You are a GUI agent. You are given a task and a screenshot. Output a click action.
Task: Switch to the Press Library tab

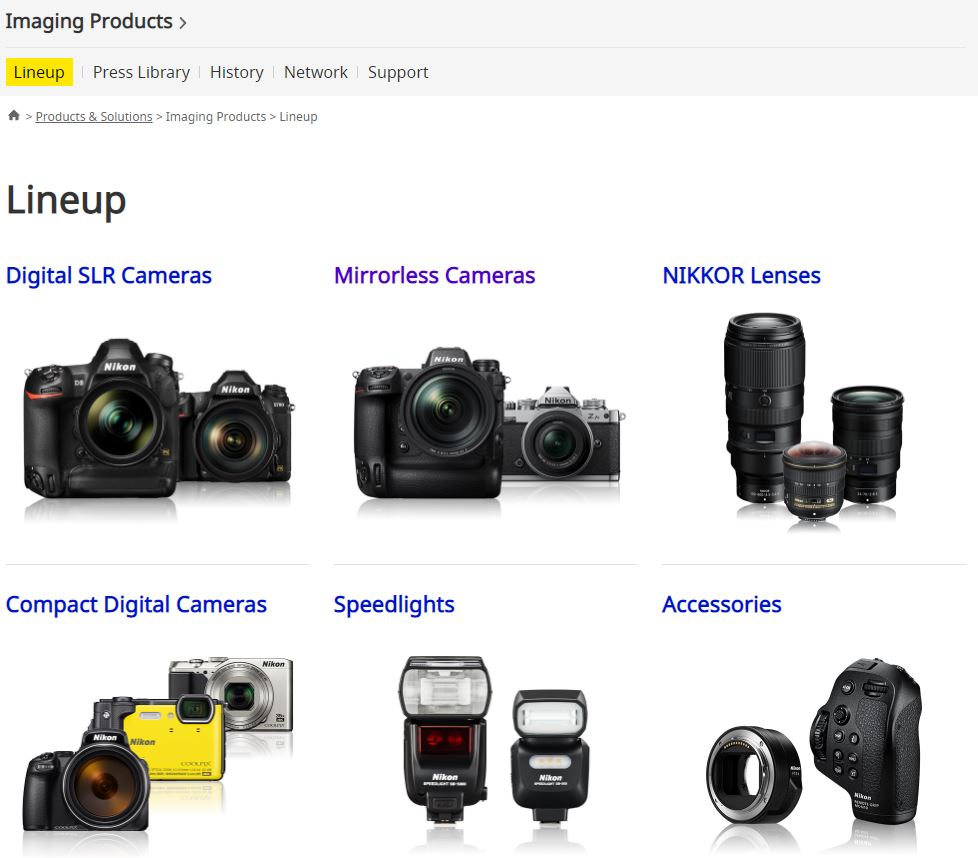coord(141,72)
